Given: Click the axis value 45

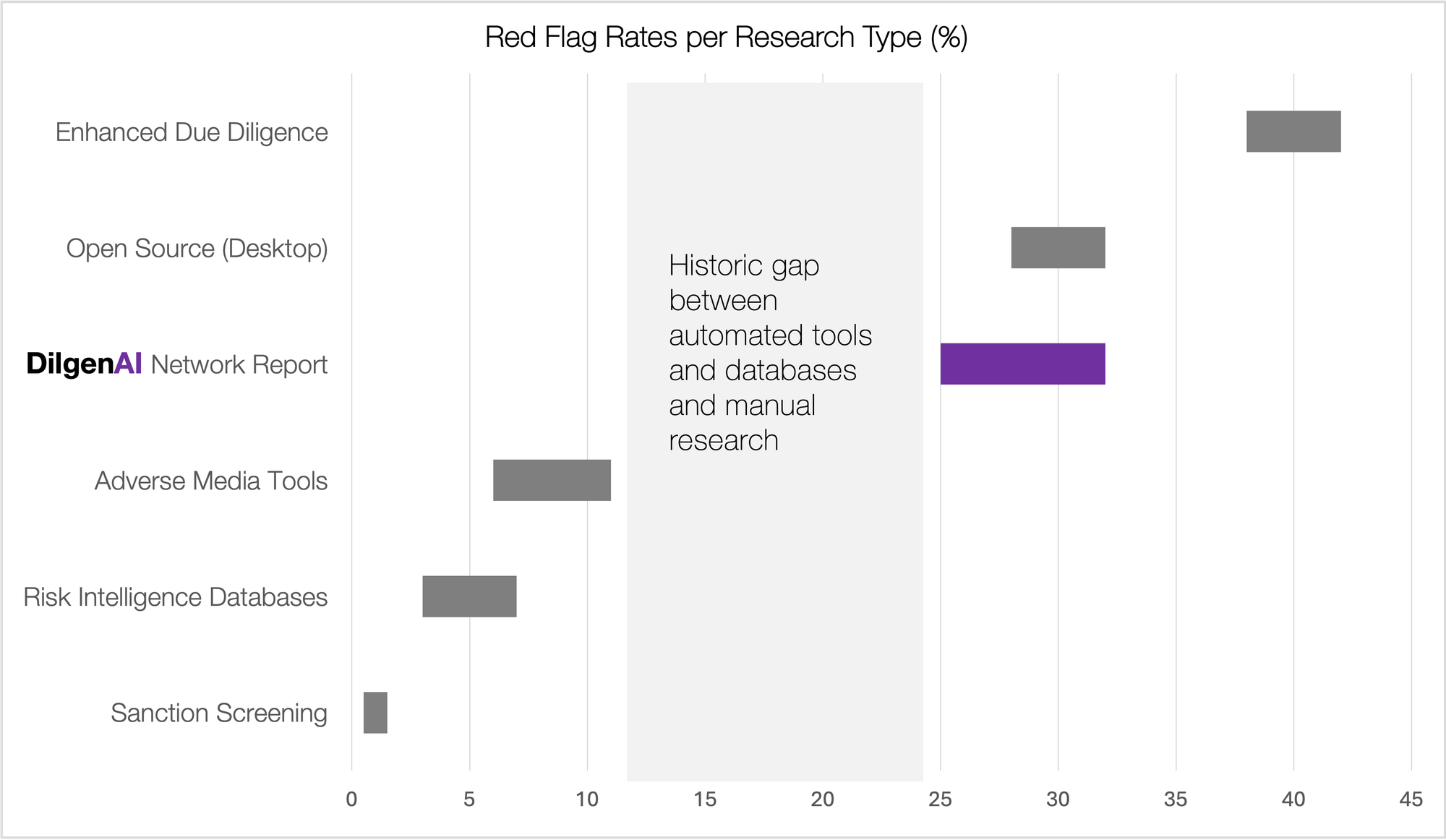Looking at the screenshot, I should point(1411,799).
